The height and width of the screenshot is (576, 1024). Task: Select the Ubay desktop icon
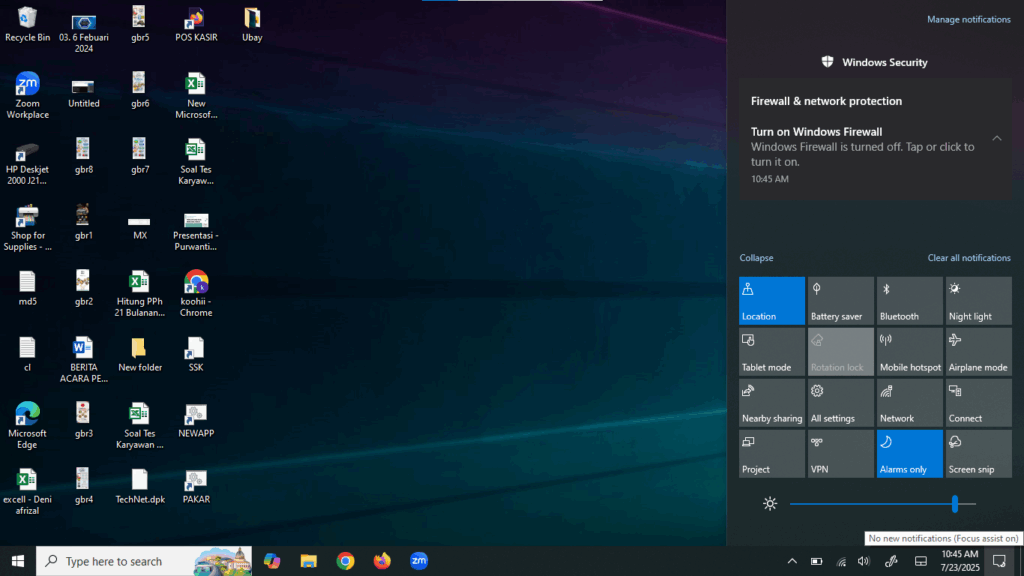coord(252,25)
